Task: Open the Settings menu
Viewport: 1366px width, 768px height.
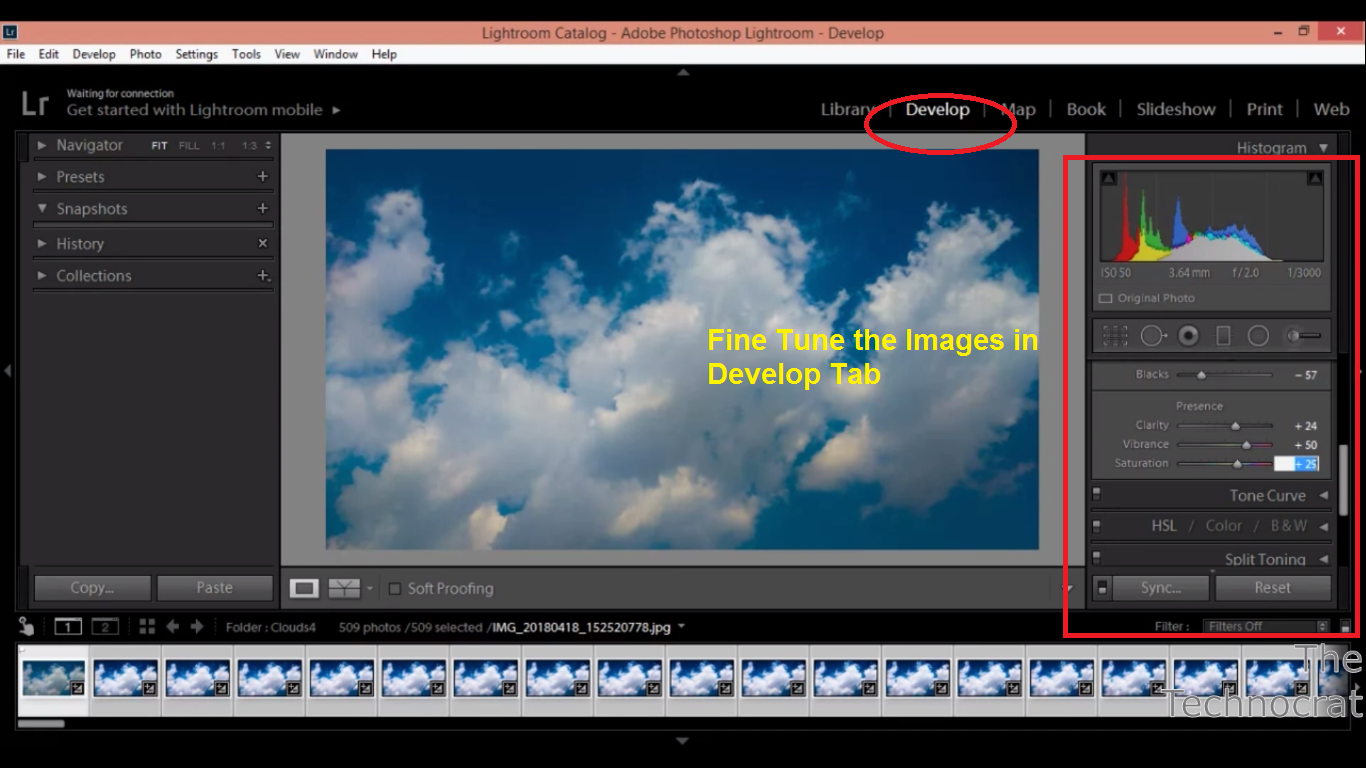Action: pyautogui.click(x=196, y=54)
